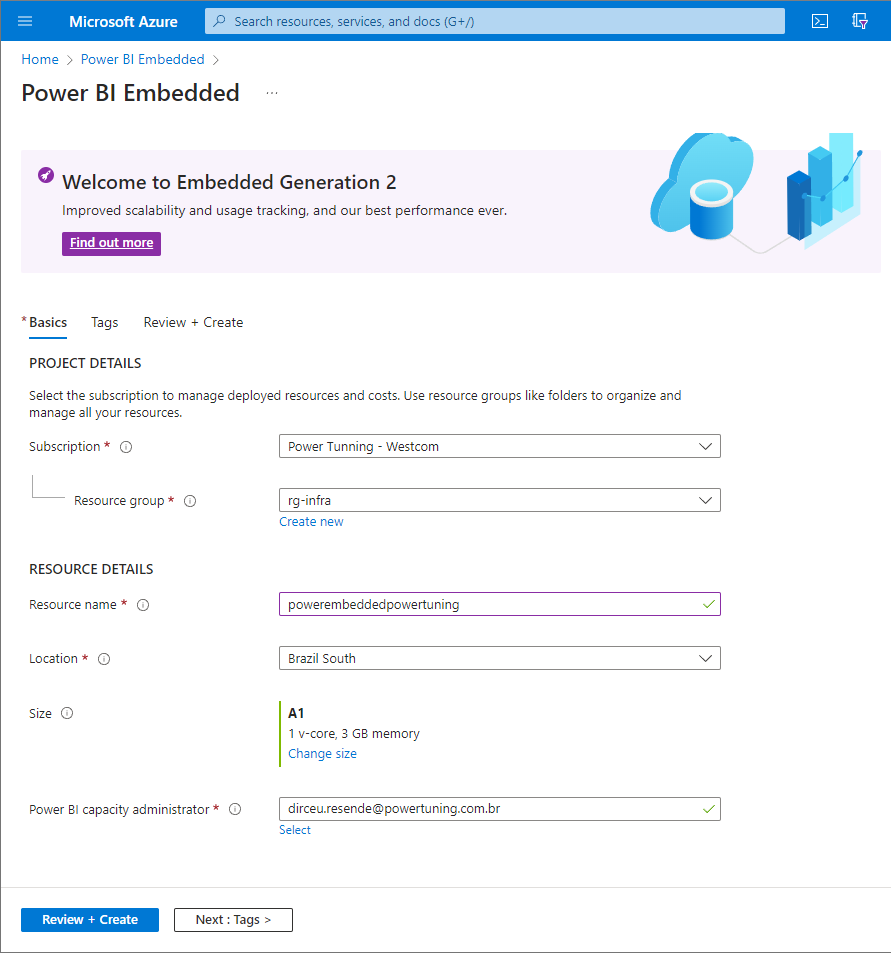Launch Cloud Shell from top bar

click(819, 21)
